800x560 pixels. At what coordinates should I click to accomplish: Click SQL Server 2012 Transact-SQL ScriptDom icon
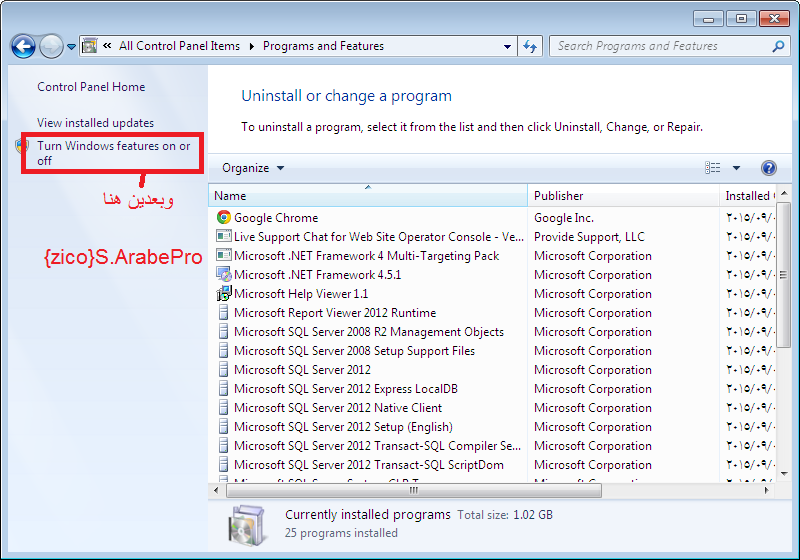pyautogui.click(x=223, y=464)
